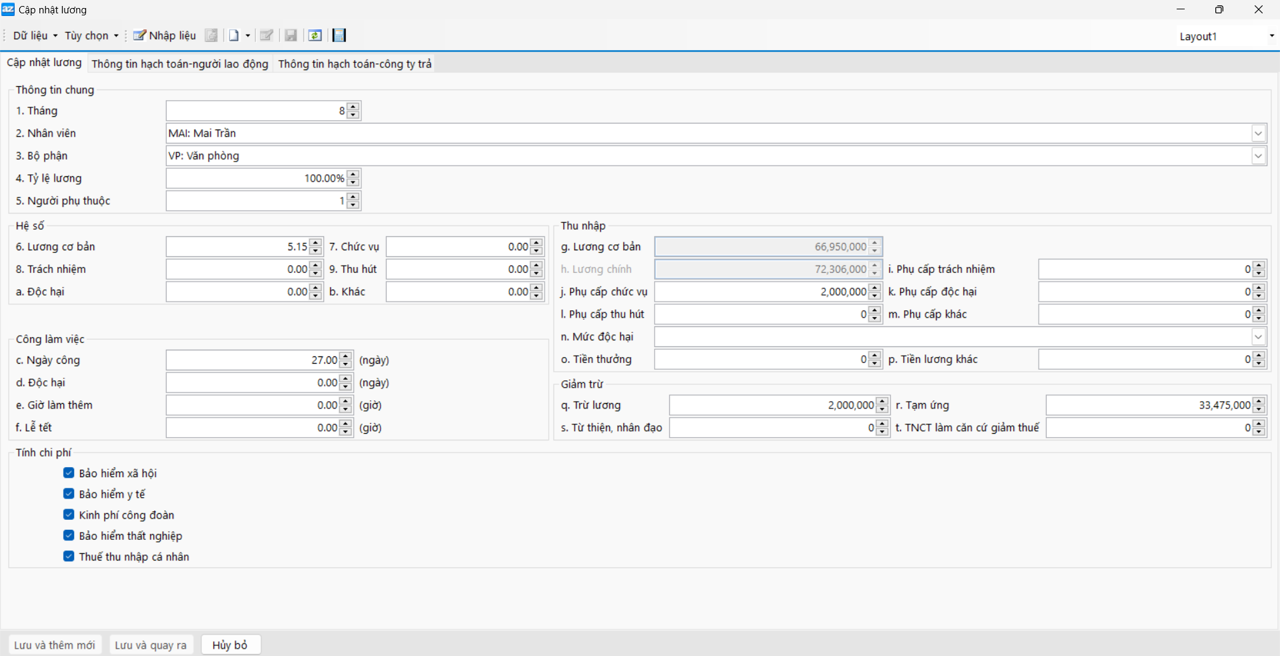This screenshot has width=1280, height=656.
Task: Switch to Thông tin hạch toán-người lao động tab
Action: pyautogui.click(x=180, y=64)
